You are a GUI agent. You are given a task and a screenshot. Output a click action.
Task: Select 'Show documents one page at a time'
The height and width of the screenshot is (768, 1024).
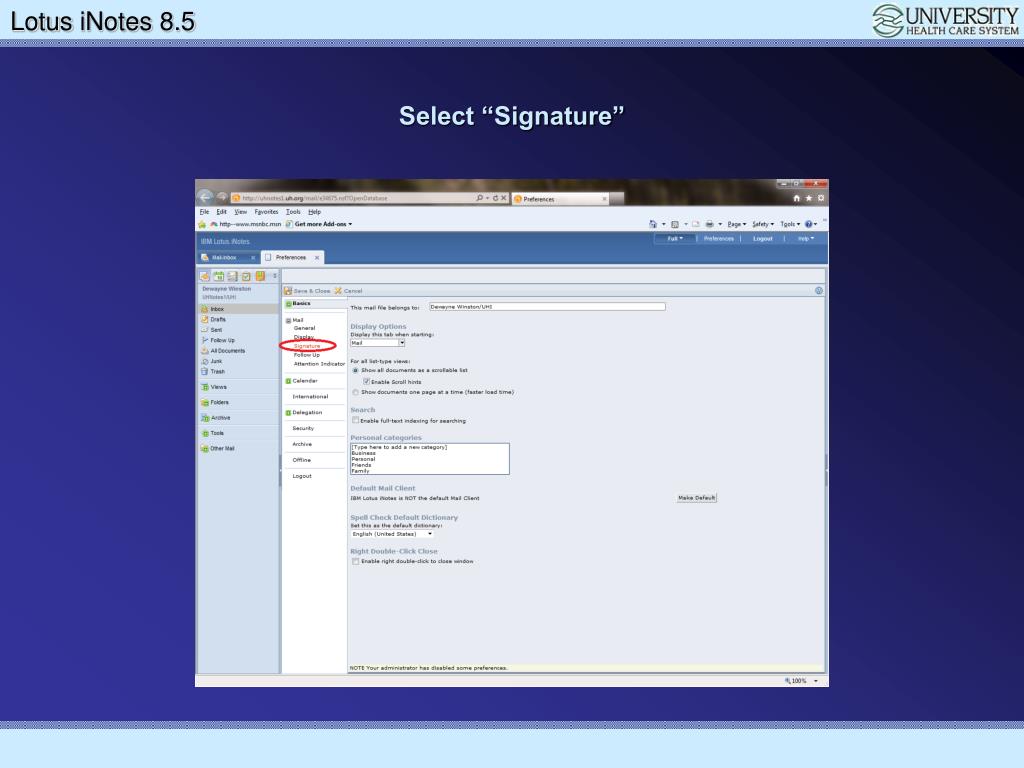click(356, 392)
